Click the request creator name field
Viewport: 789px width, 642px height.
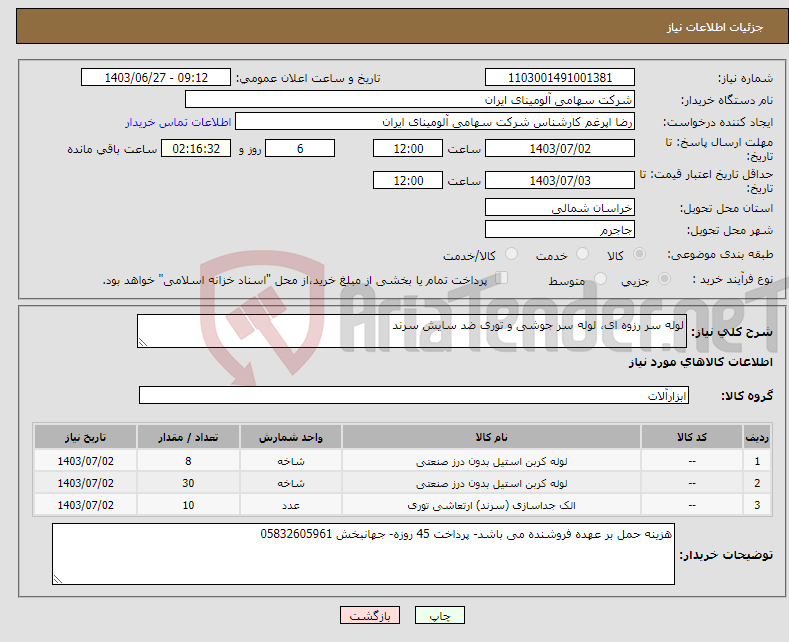[x=435, y=122]
